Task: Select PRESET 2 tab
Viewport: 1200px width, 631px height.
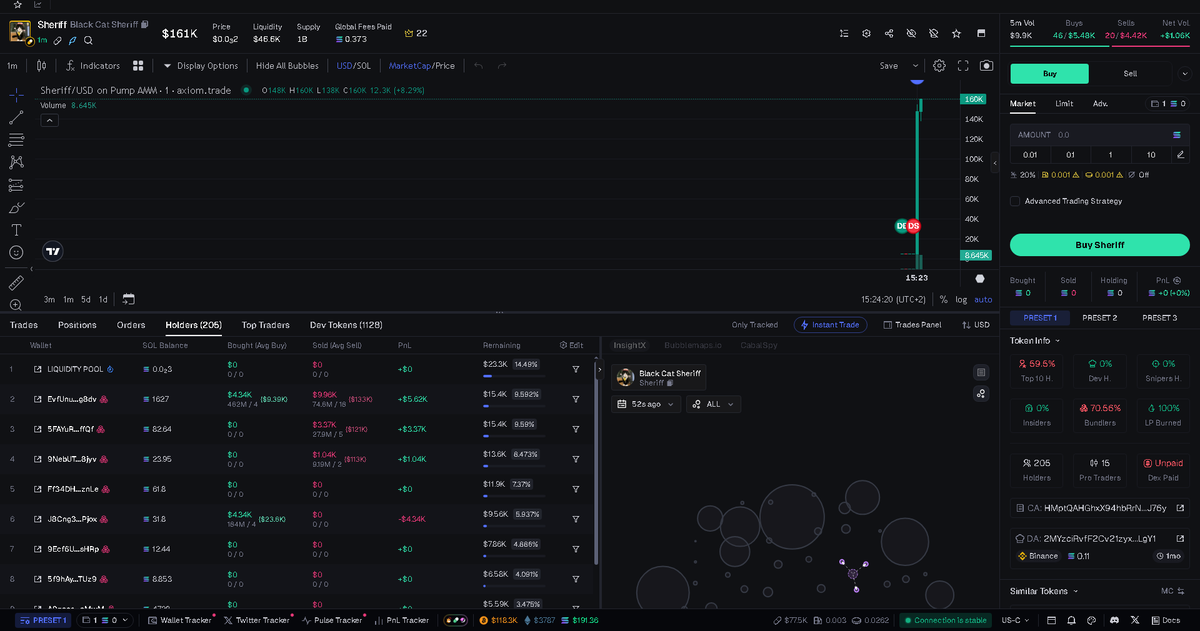Action: click(1099, 318)
